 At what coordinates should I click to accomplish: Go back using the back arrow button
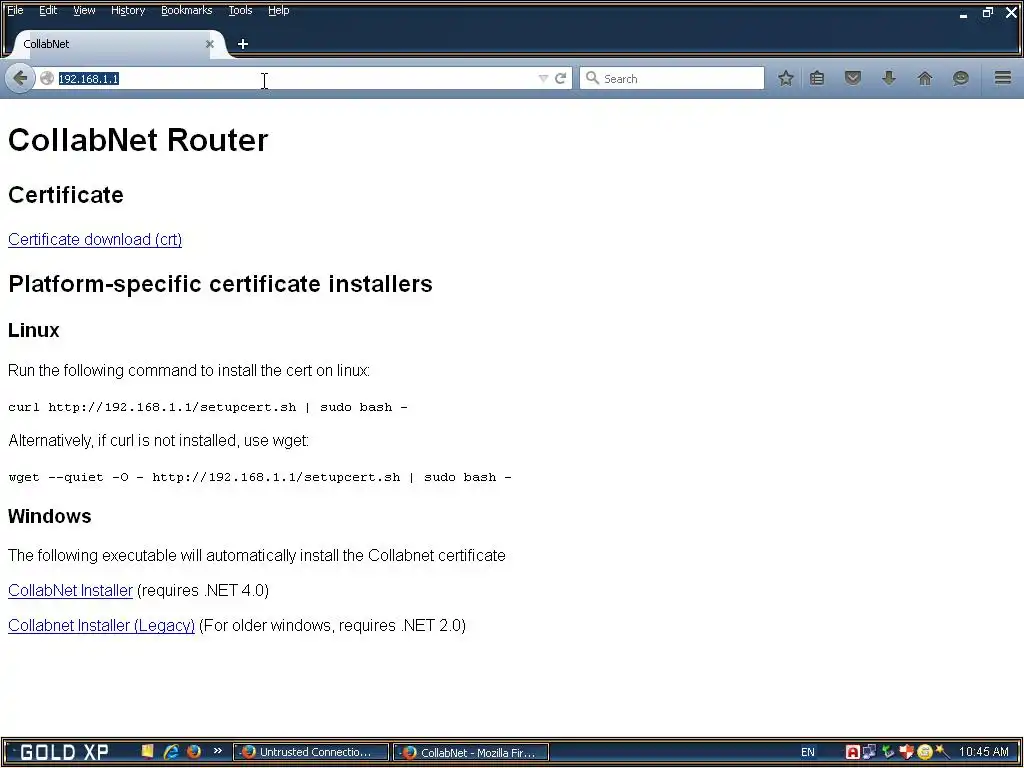[20, 78]
